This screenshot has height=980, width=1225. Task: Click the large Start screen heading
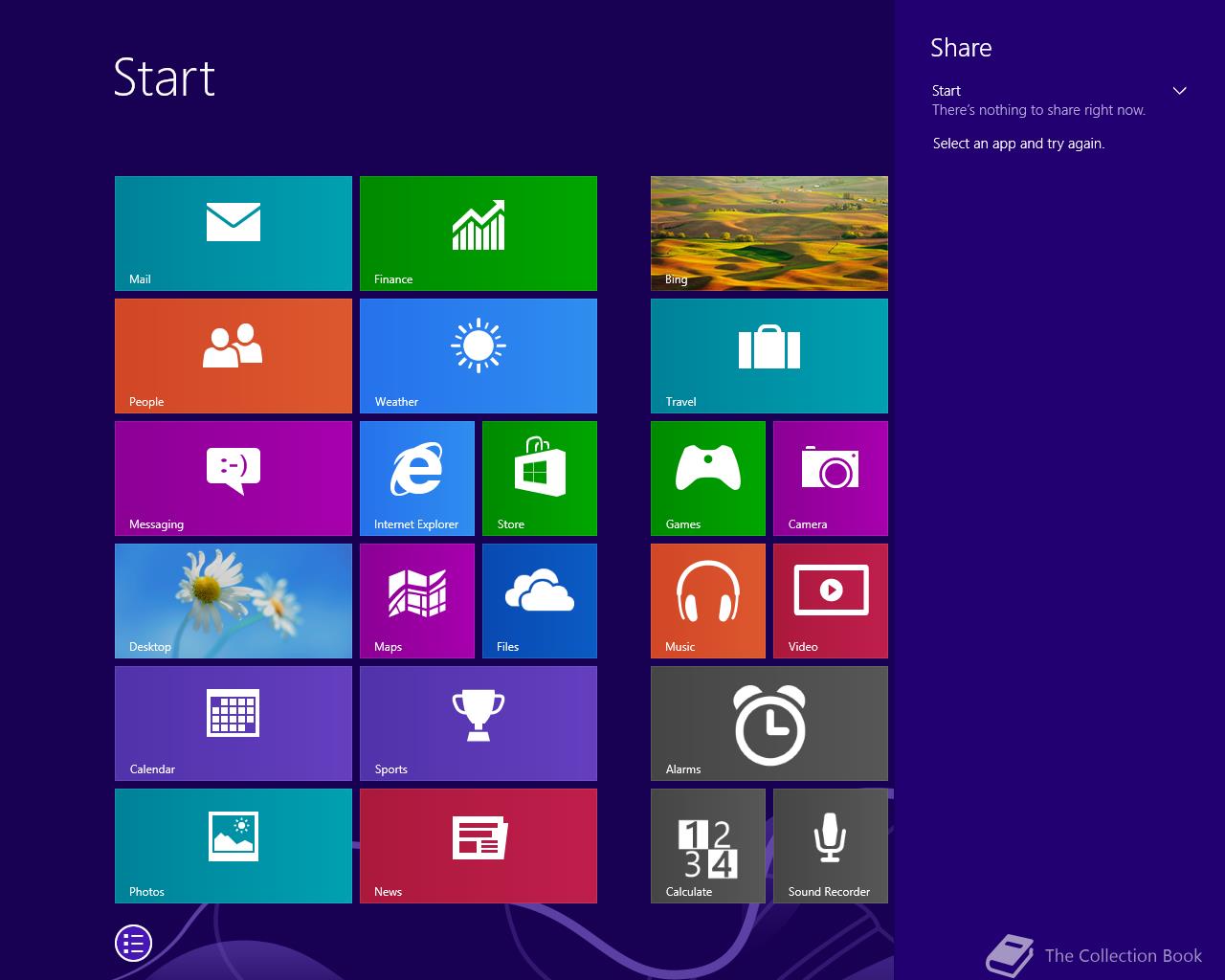pos(165,78)
